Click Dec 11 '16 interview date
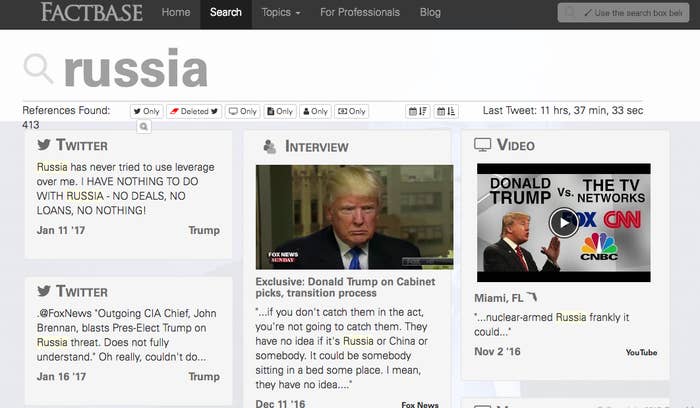This screenshot has height=408, width=700. pyautogui.click(x=280, y=404)
